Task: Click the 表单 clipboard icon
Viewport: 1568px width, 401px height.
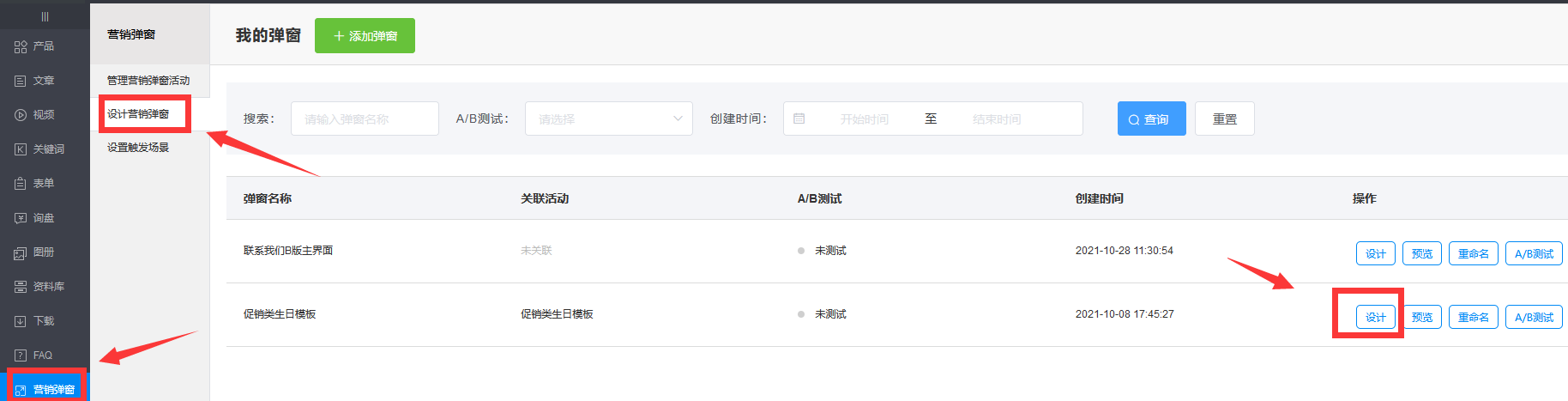Action: click(21, 184)
